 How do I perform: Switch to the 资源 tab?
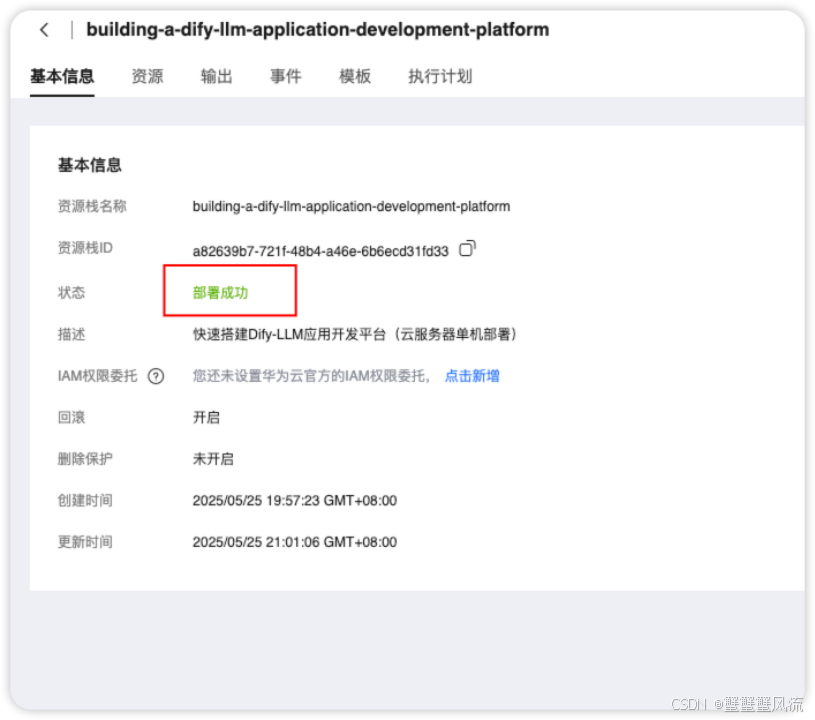pyautogui.click(x=147, y=76)
